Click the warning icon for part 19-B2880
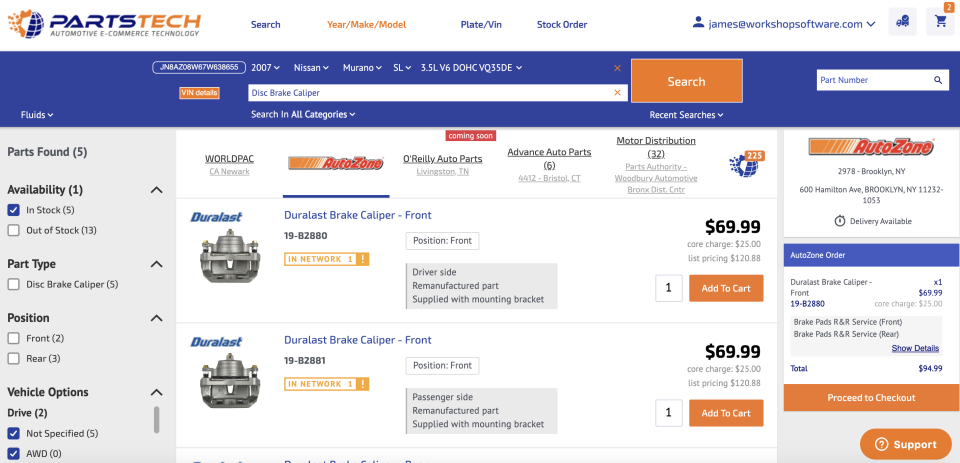The height and width of the screenshot is (463, 960). pyautogui.click(x=363, y=259)
